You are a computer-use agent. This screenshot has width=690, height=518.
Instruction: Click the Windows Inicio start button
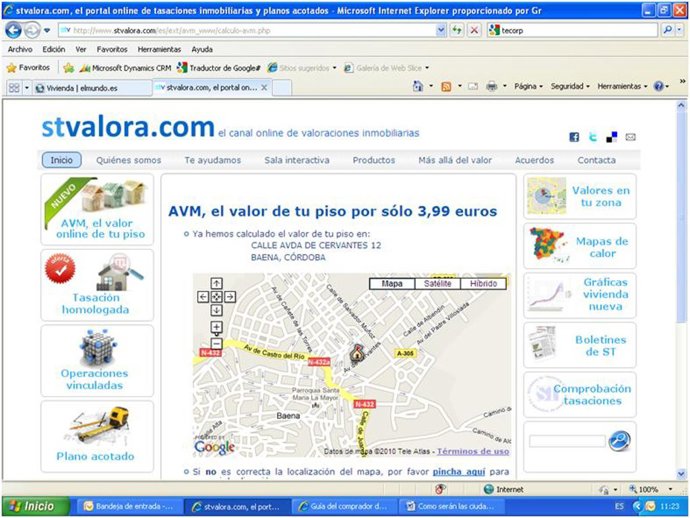(x=35, y=506)
